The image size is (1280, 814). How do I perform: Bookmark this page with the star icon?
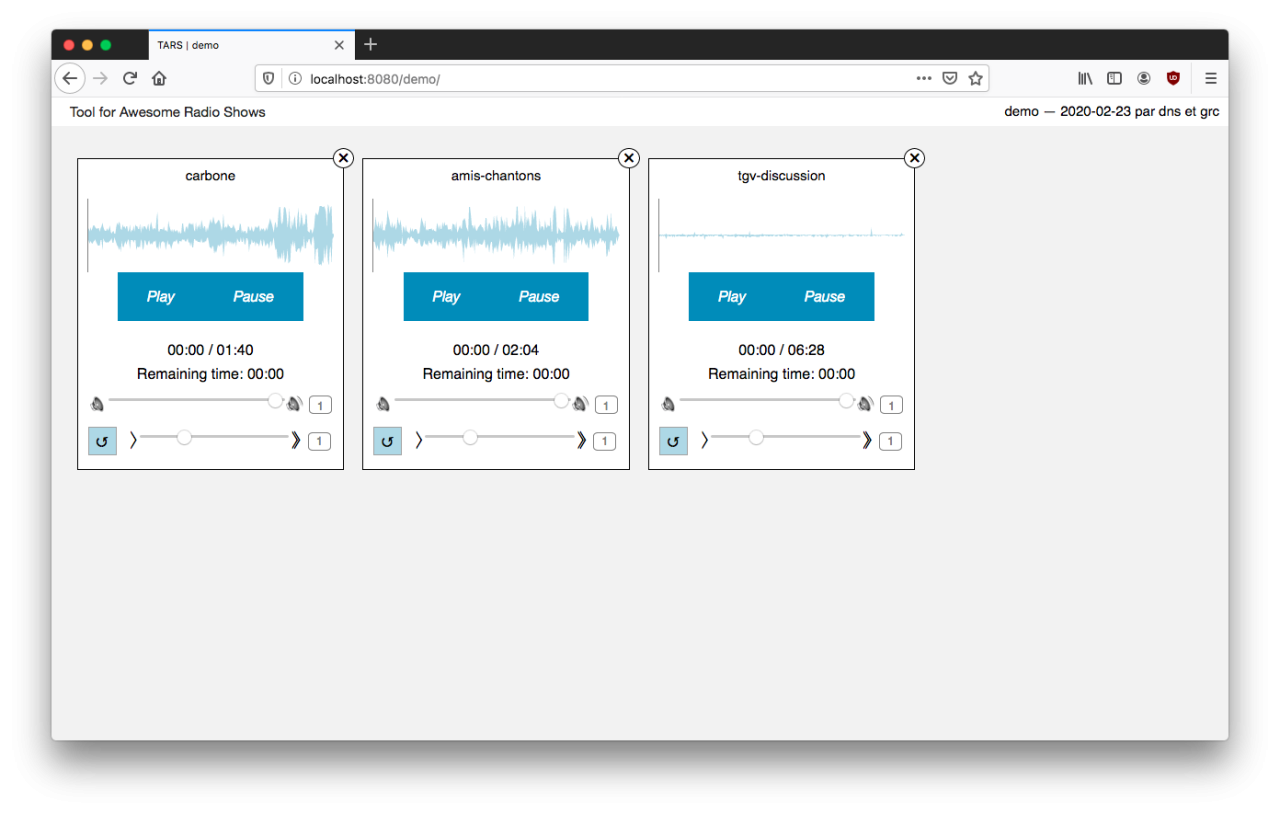pyautogui.click(x=975, y=78)
